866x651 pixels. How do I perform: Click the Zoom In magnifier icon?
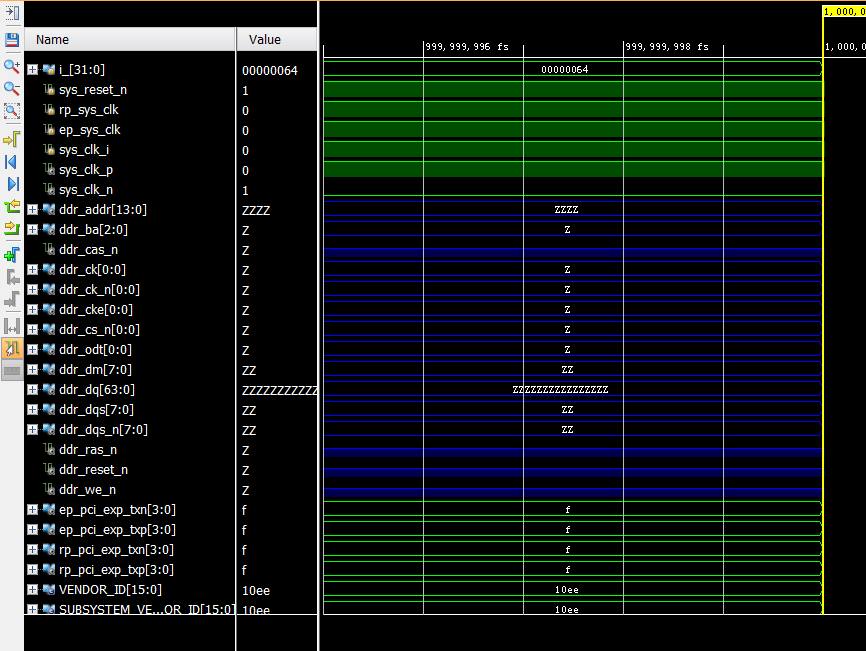12,66
